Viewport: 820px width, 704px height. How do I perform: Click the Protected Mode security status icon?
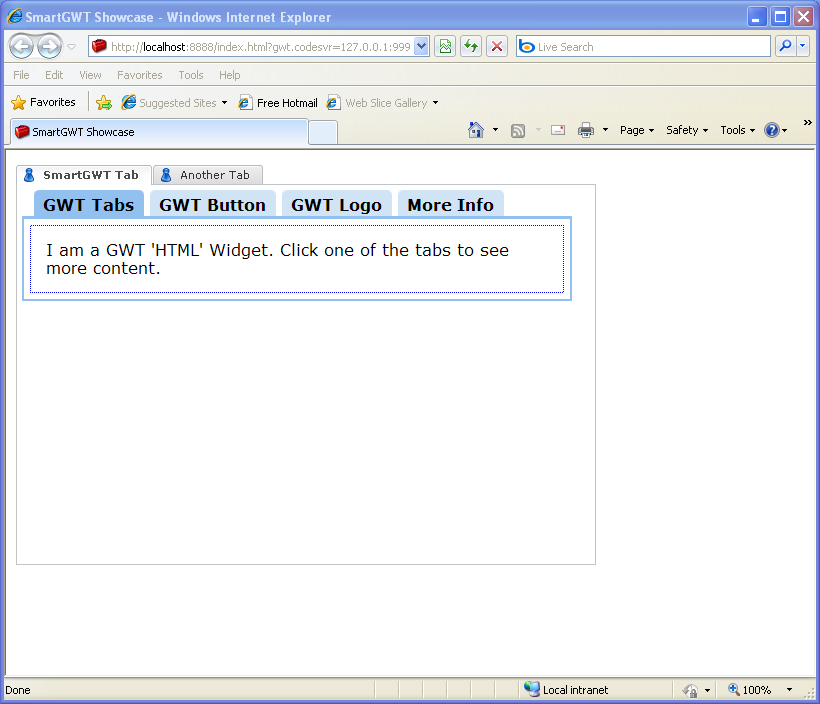(690, 690)
